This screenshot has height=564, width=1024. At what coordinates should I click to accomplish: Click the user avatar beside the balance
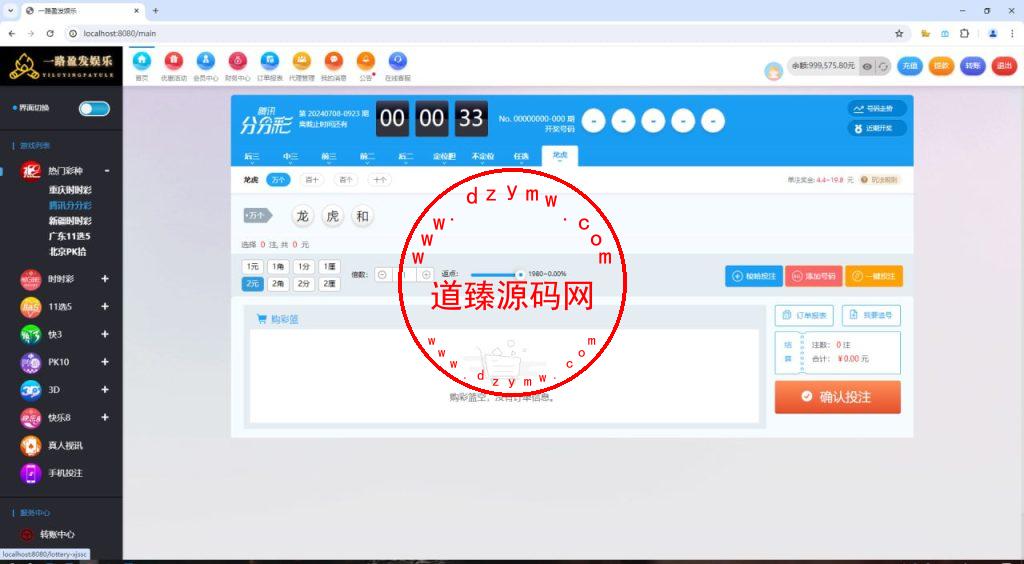coord(774,71)
